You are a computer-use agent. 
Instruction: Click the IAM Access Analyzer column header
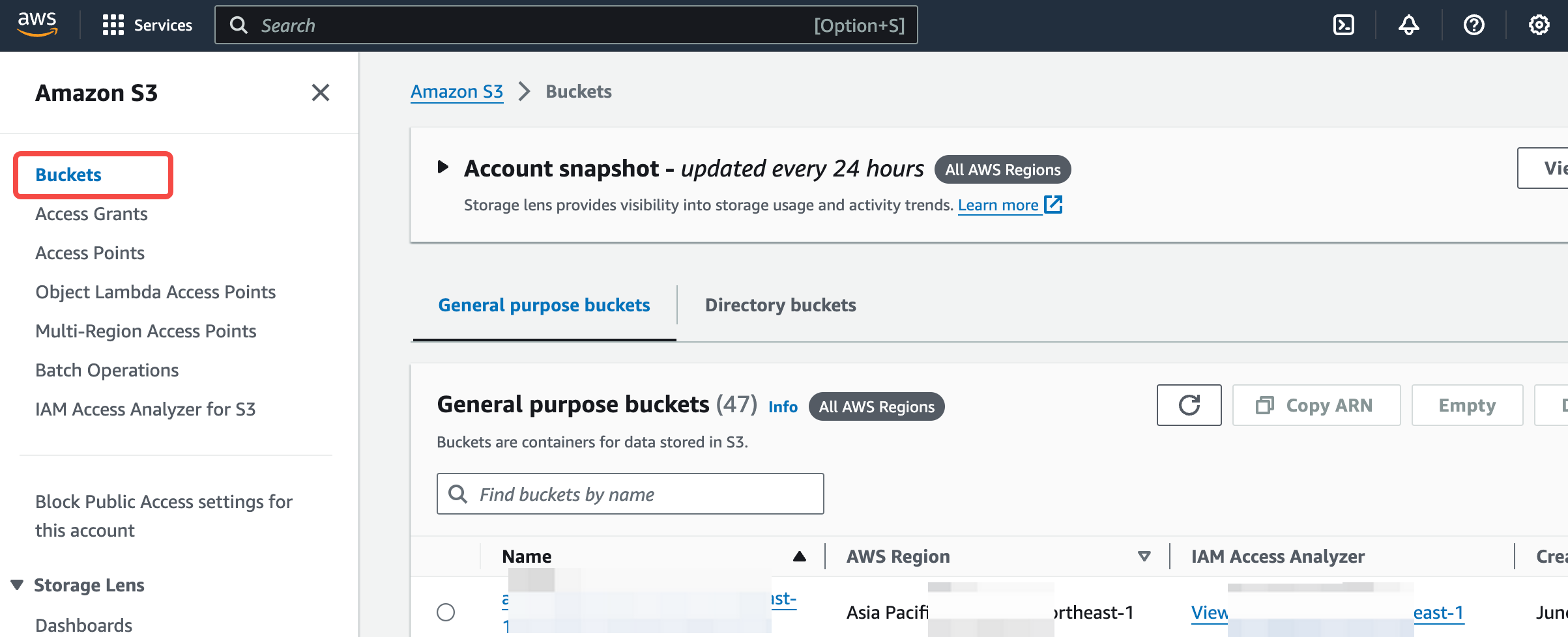[1277, 556]
